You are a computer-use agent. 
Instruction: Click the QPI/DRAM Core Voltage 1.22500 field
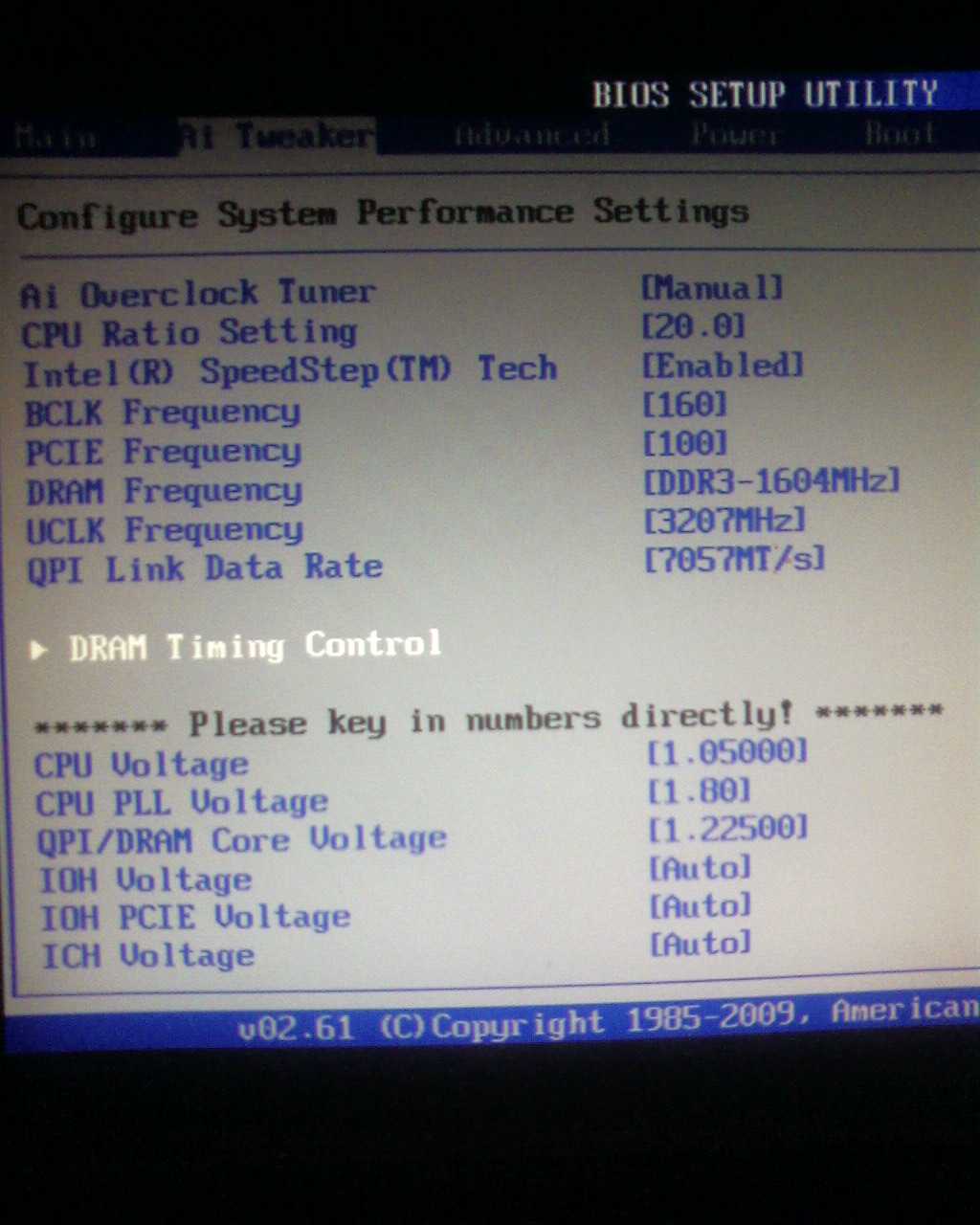click(x=728, y=828)
